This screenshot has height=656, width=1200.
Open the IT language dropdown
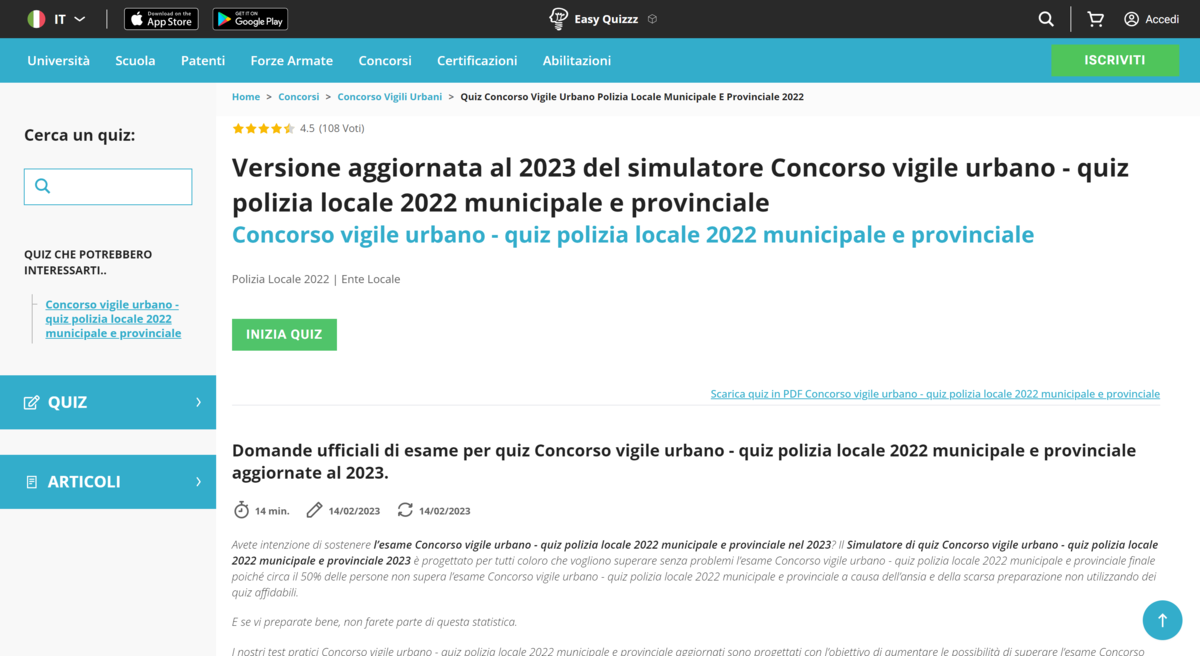click(x=57, y=19)
